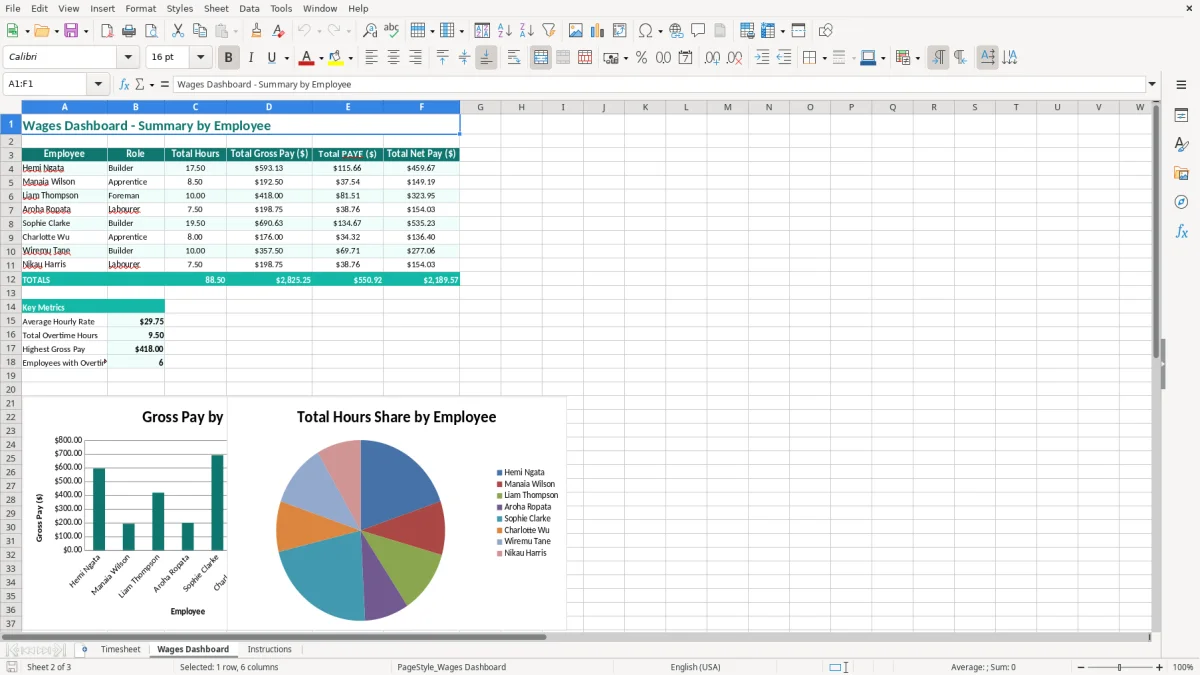Sort ascending A to Z
Screen dimensions: 1200x675
pyautogui.click(x=505, y=31)
